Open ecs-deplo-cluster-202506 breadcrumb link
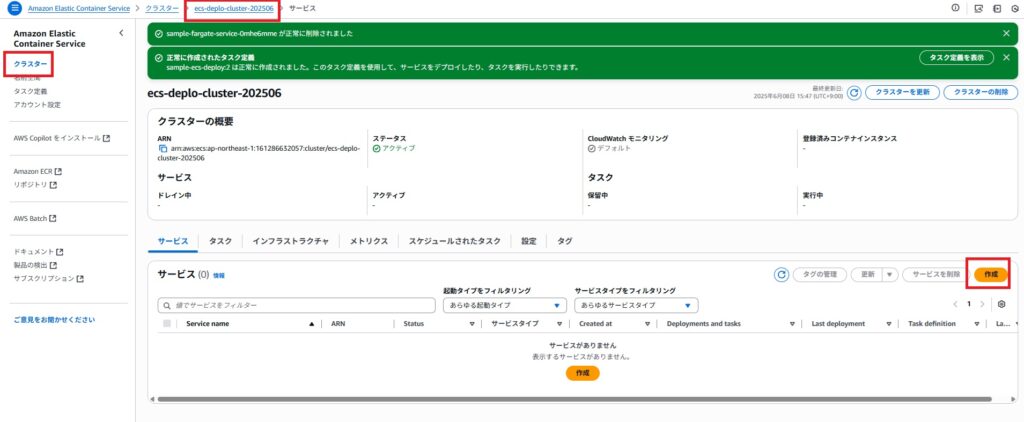Image resolution: width=1024 pixels, height=422 pixels. click(x=234, y=8)
